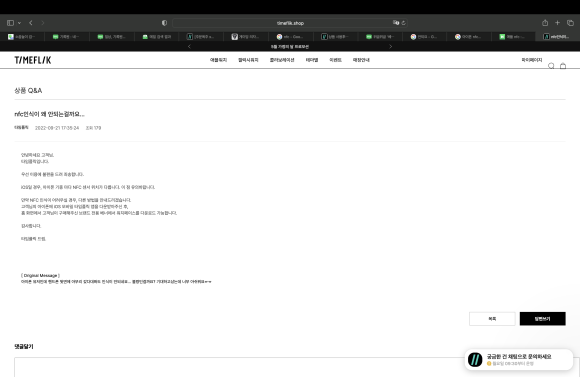580x377 pixels.
Task: Click the search magnifier icon in header
Action: click(x=551, y=66)
